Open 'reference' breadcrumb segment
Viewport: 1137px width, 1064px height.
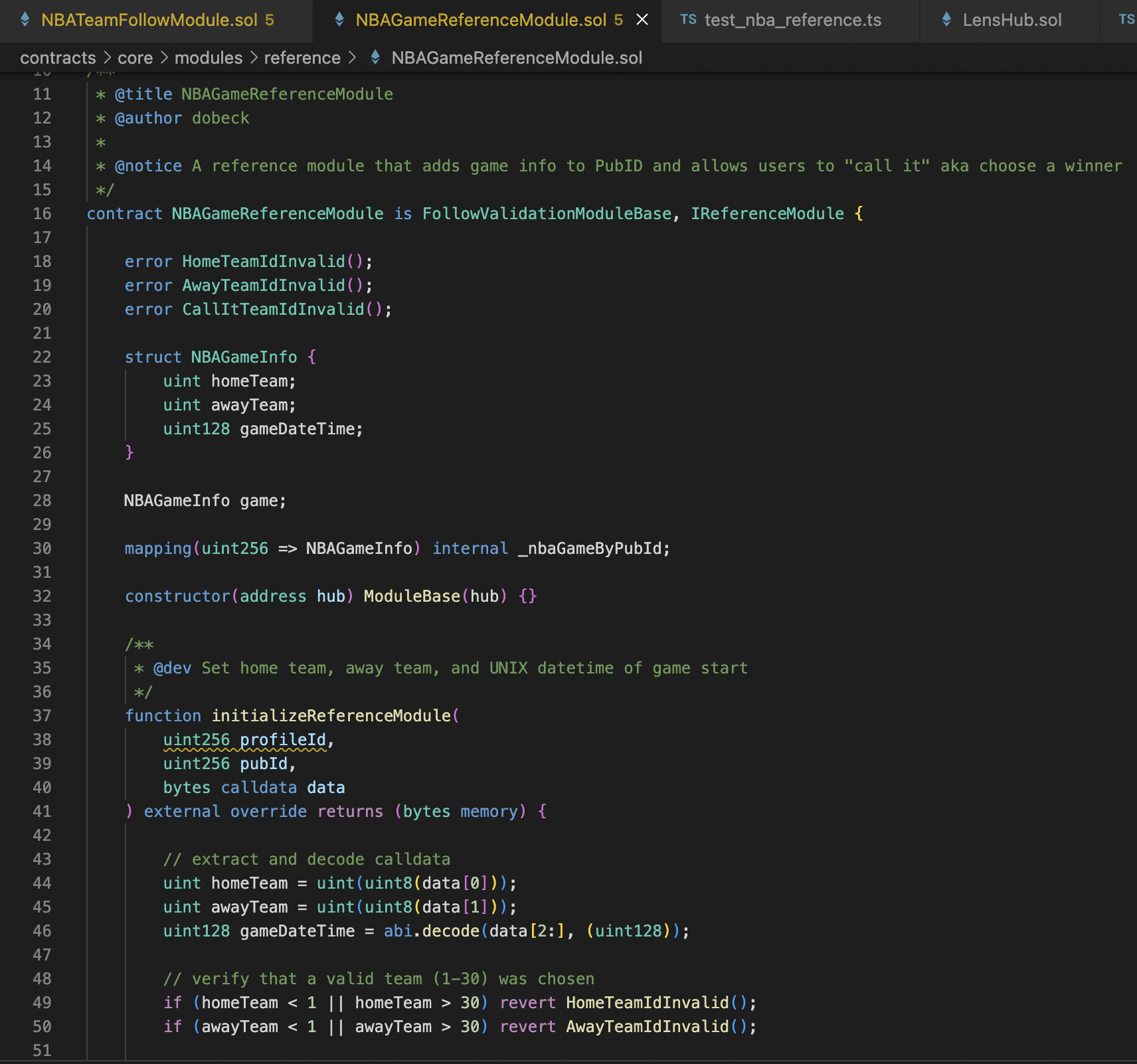point(302,58)
